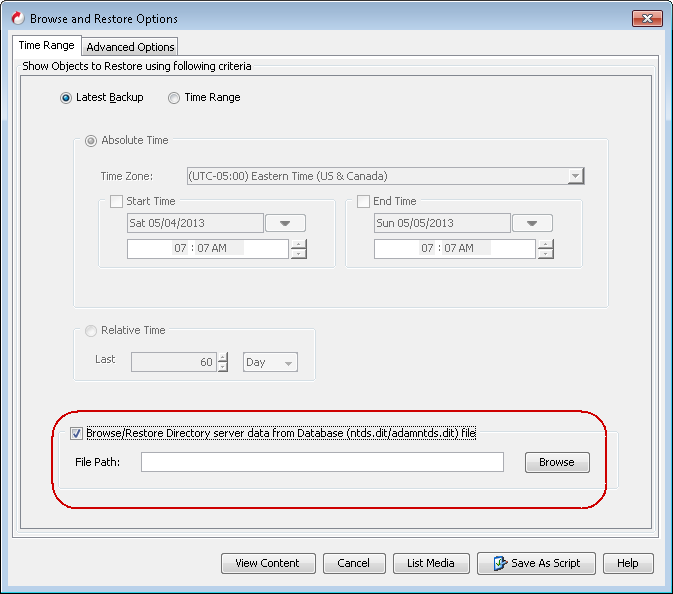Viewport: 673px width, 594px height.
Task: Open the End Time date picker dropdown
Action: click(x=532, y=223)
